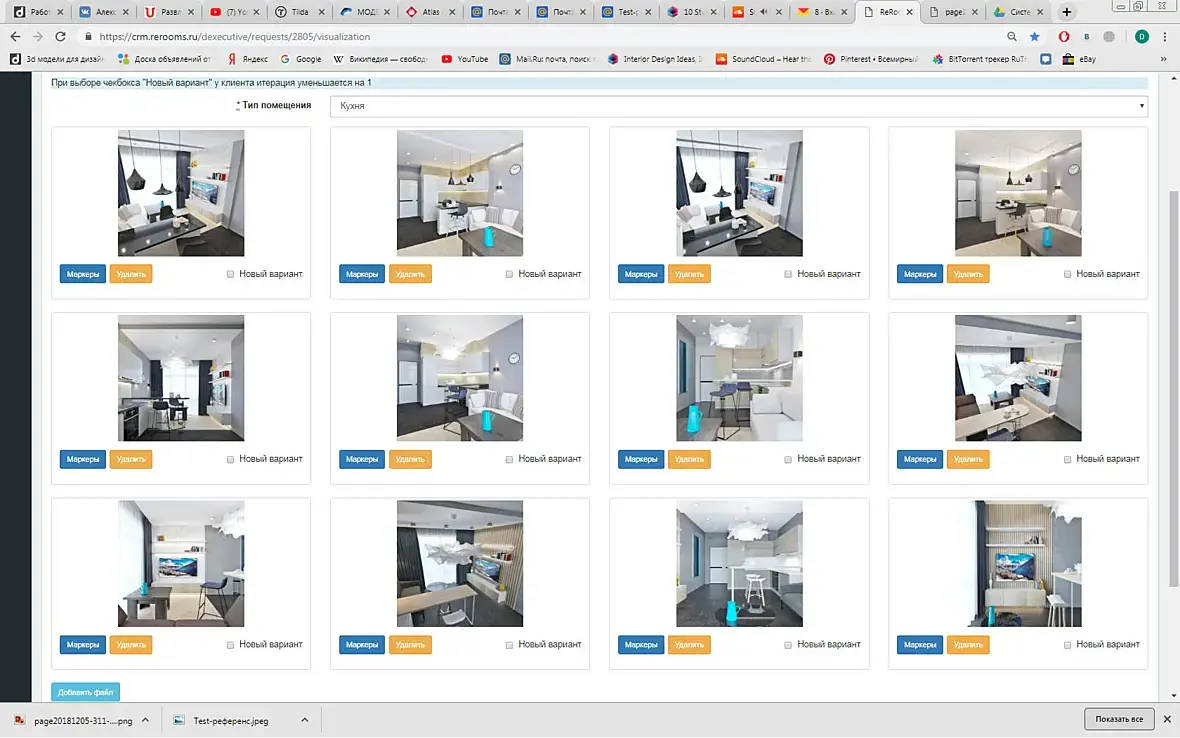
Task: Open the YouTube bookmark
Action: (464, 59)
